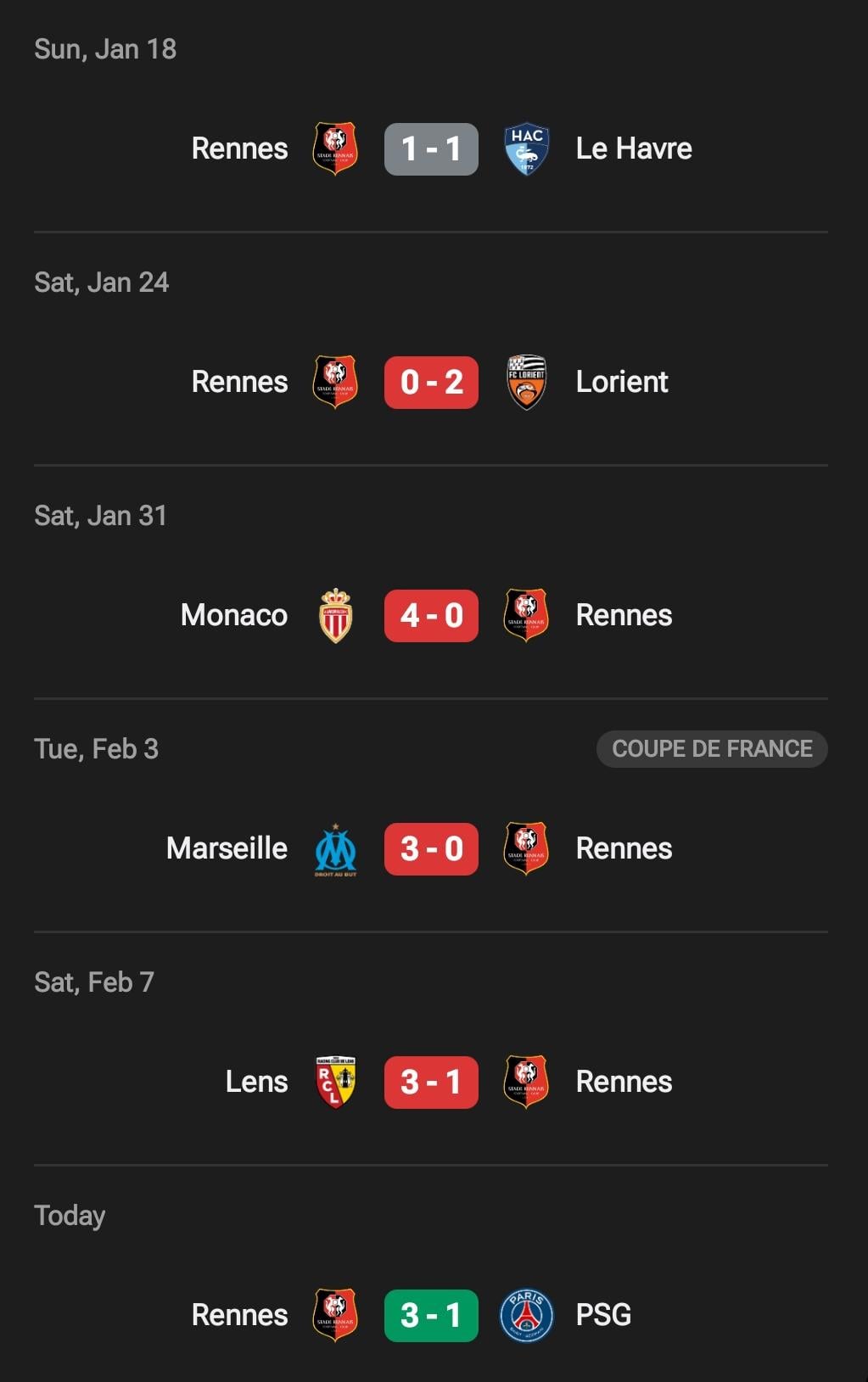The width and height of the screenshot is (868, 1382).
Task: Open the 3 - 0 Marseille score
Action: [x=431, y=849]
